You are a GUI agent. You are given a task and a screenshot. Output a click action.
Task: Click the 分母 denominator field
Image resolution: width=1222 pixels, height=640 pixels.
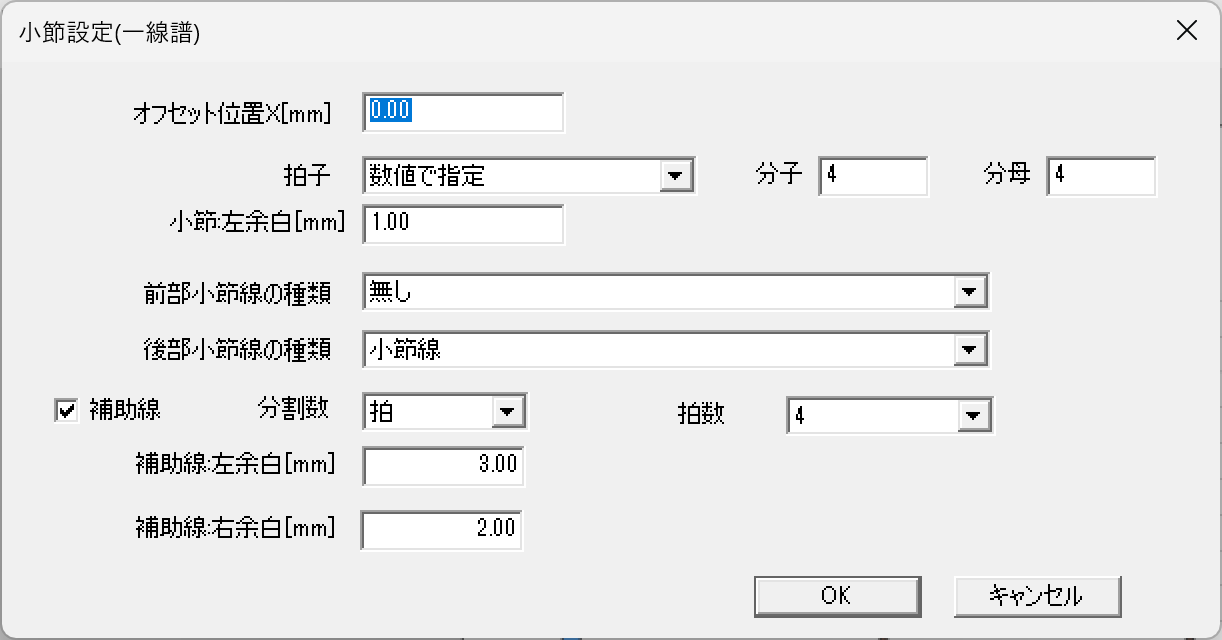(x=1101, y=176)
